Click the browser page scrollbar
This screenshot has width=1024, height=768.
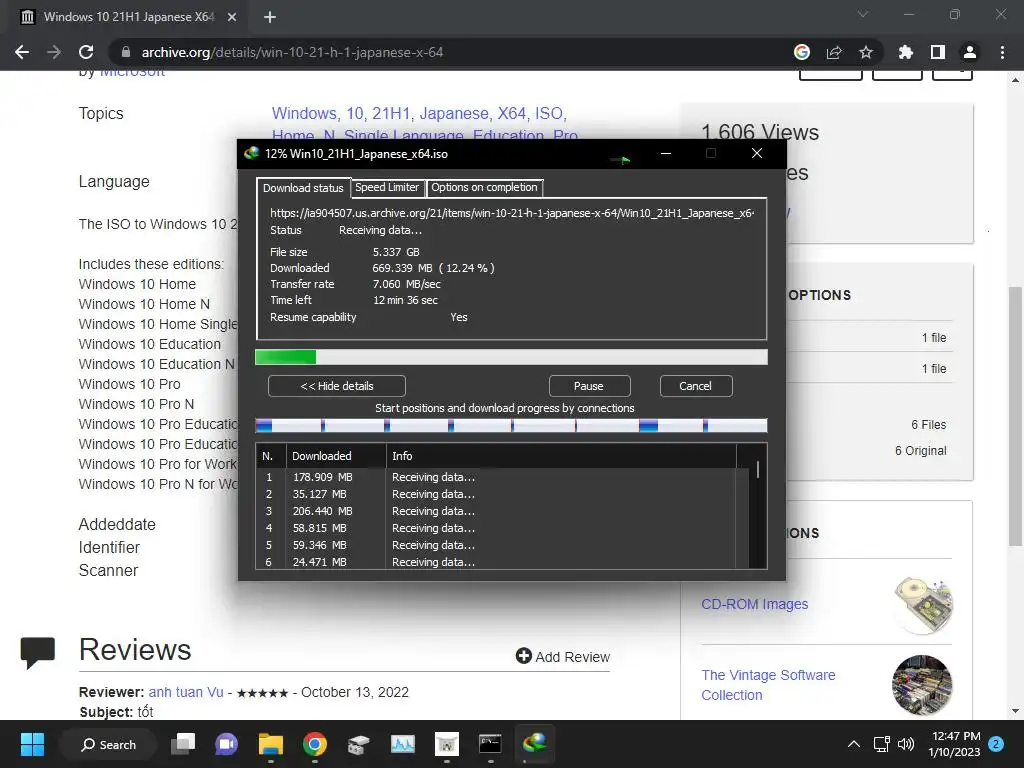tap(1015, 415)
